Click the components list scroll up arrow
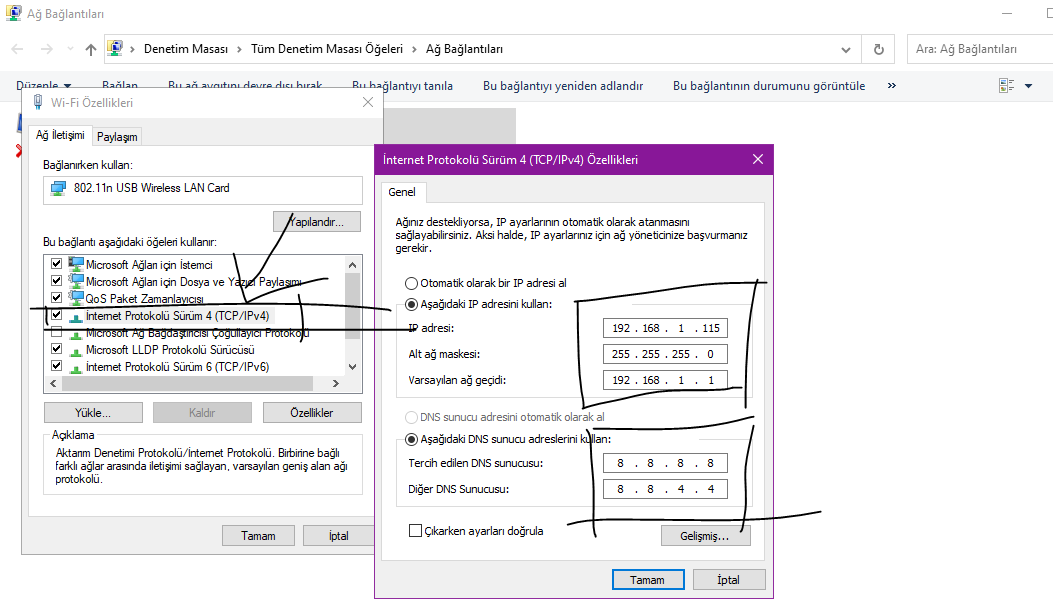This screenshot has width=1053, height=611. pos(353,265)
